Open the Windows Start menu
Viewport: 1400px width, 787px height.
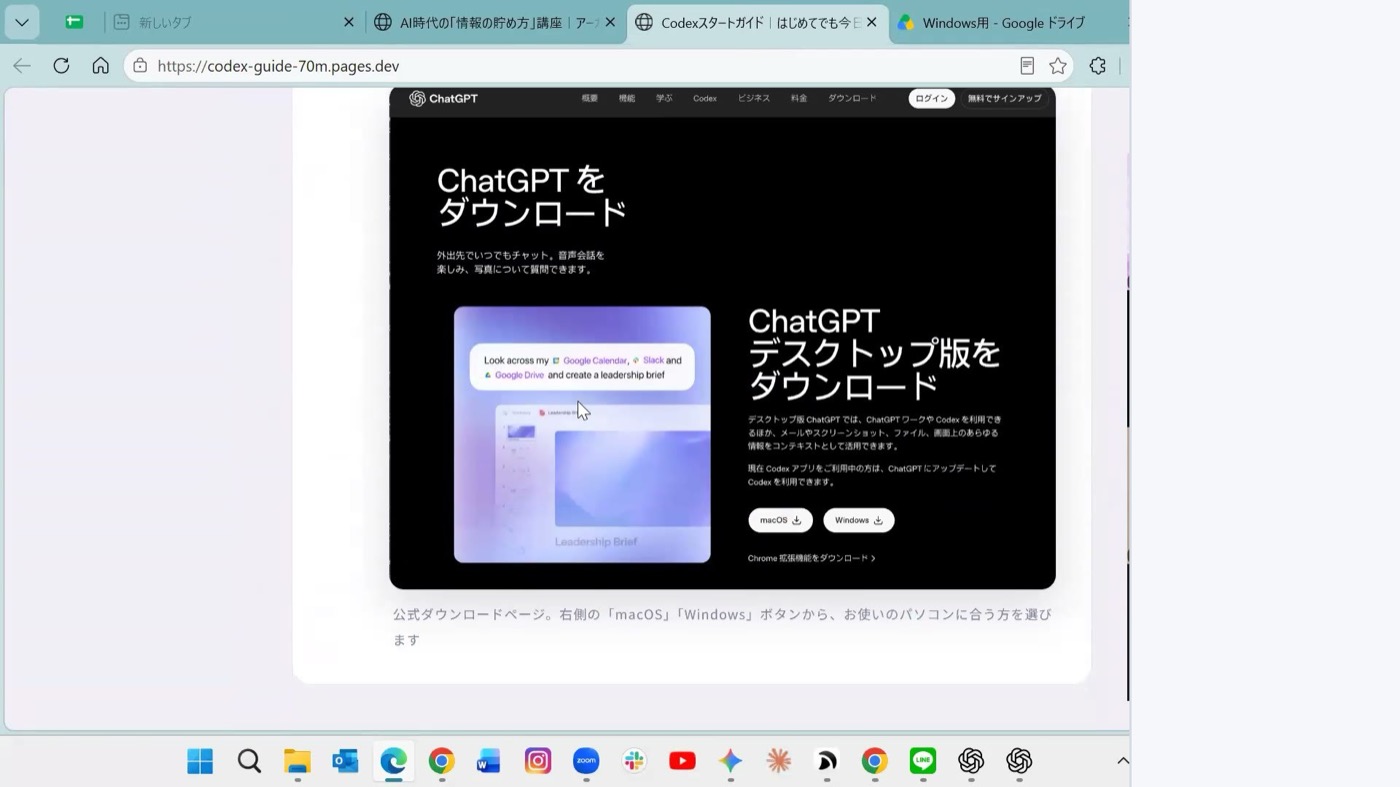click(200, 761)
